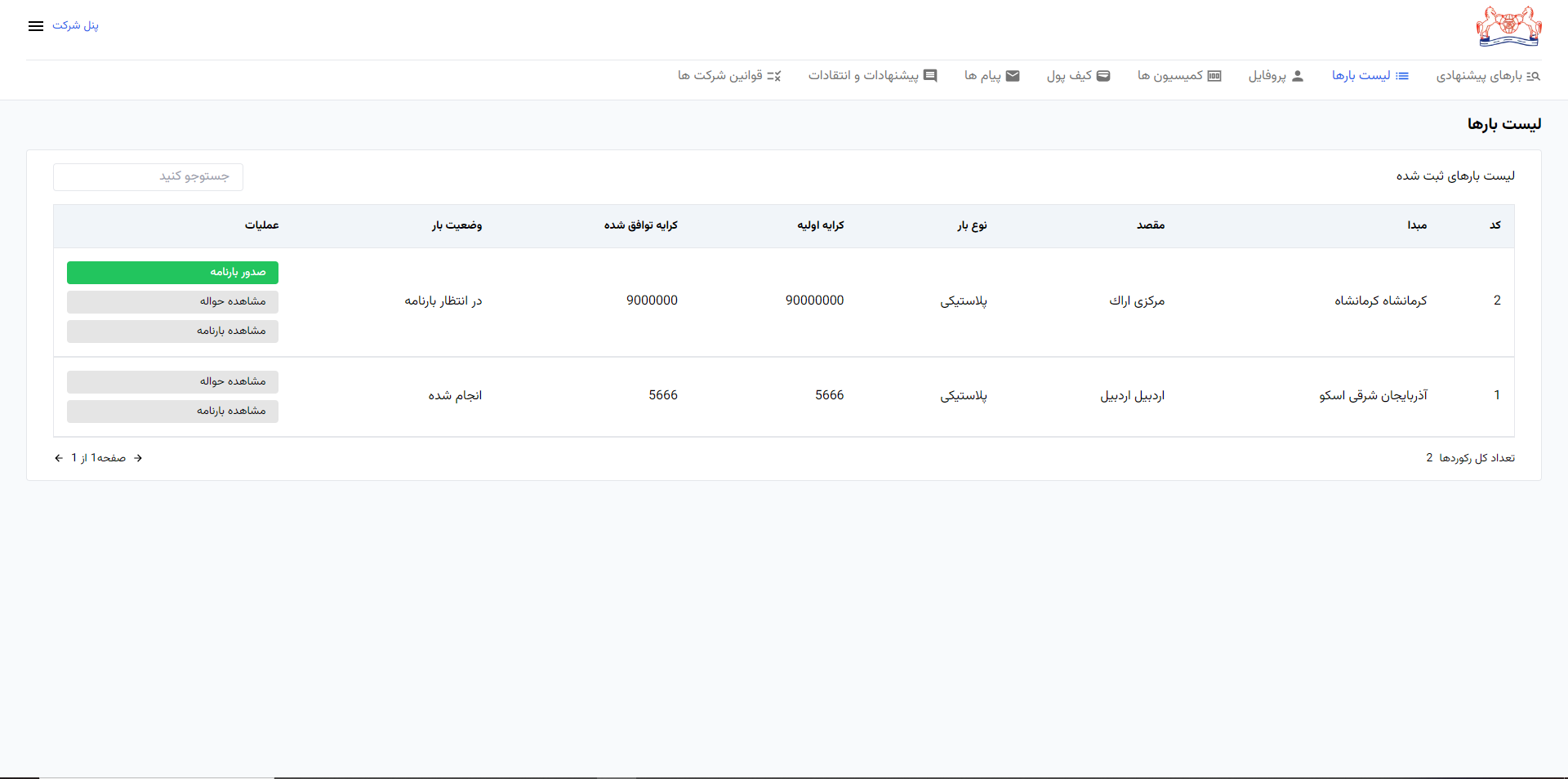Click the green صدور بارنامه button
1568x779 pixels.
172,273
